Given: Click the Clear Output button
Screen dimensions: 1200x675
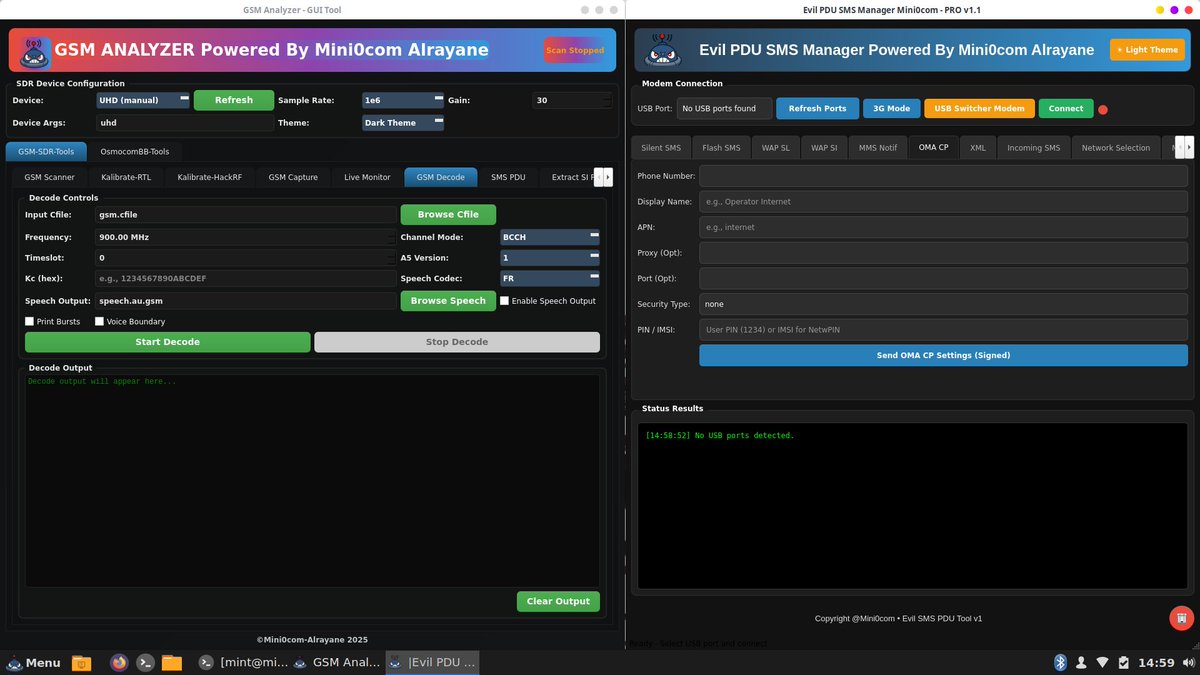Looking at the screenshot, I should click(x=558, y=601).
